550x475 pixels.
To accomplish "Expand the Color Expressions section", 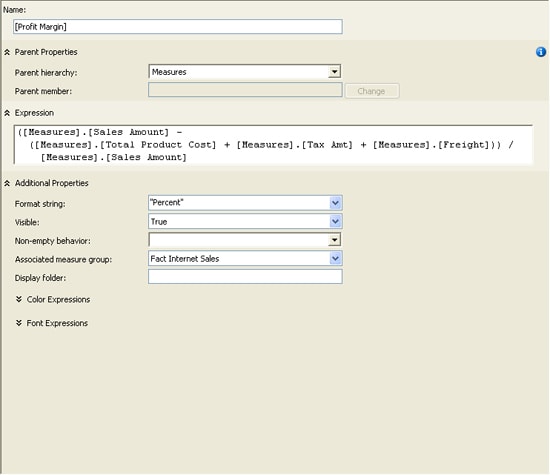I will 19,299.
